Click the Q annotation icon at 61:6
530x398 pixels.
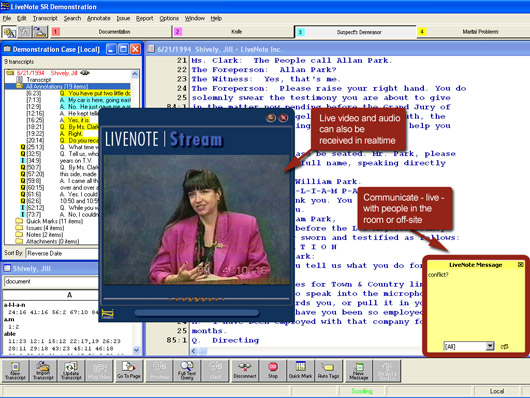[23, 194]
